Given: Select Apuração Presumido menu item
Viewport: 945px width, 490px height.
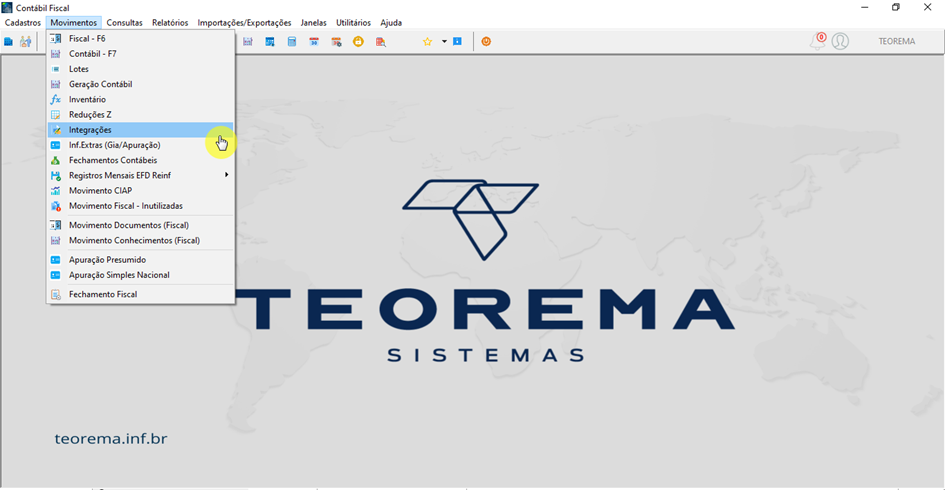Looking at the screenshot, I should click(x=140, y=260).
